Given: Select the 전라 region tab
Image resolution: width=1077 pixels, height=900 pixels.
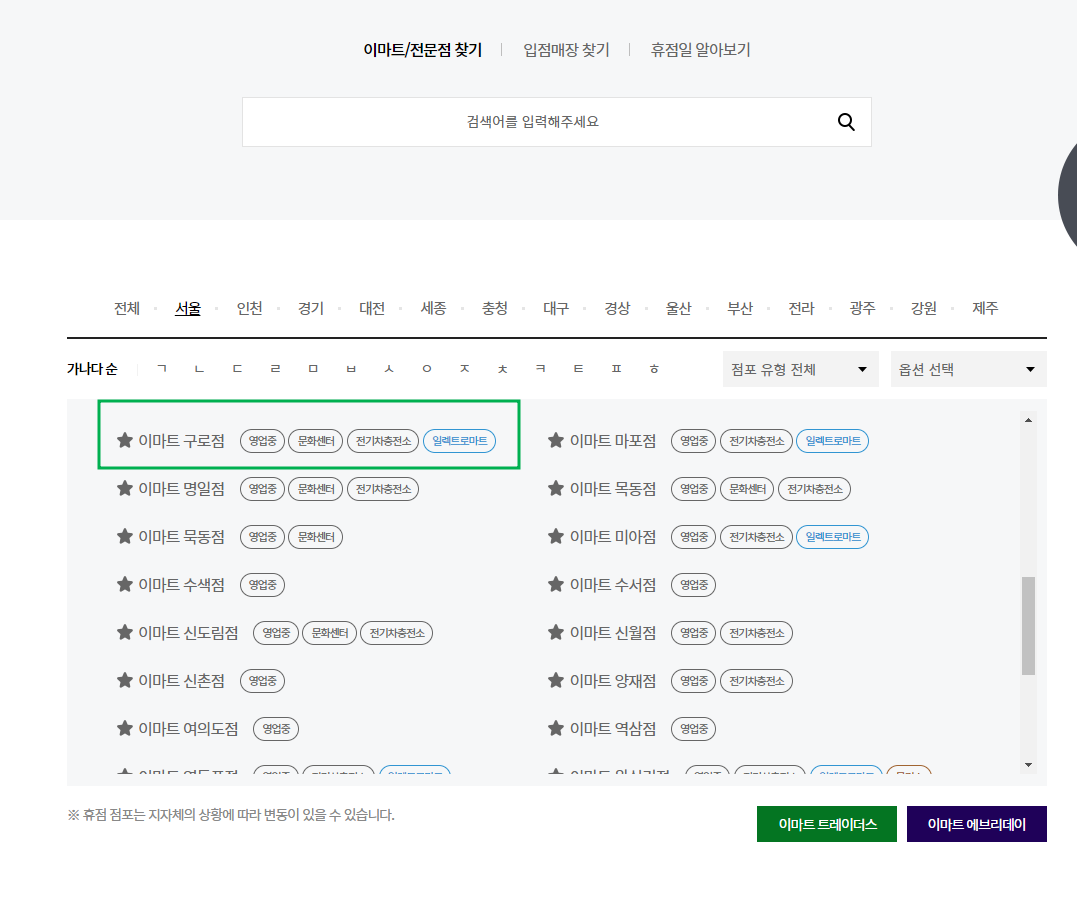Looking at the screenshot, I should click(801, 308).
